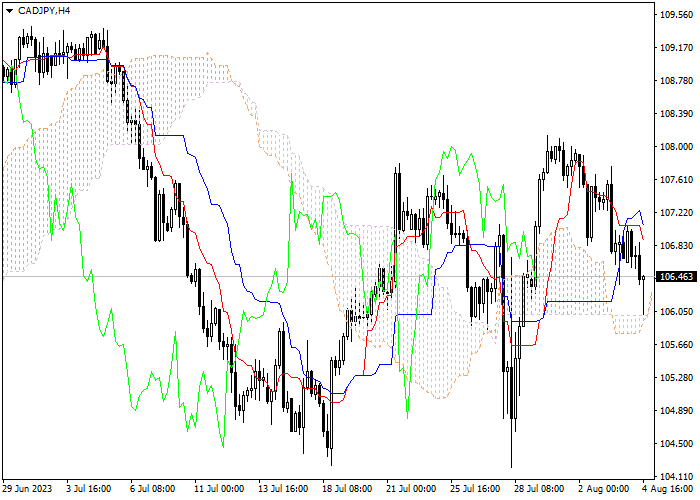Select the 105.280 price axis label
Viewport: 700px width, 500px height.
pyautogui.click(x=676, y=378)
